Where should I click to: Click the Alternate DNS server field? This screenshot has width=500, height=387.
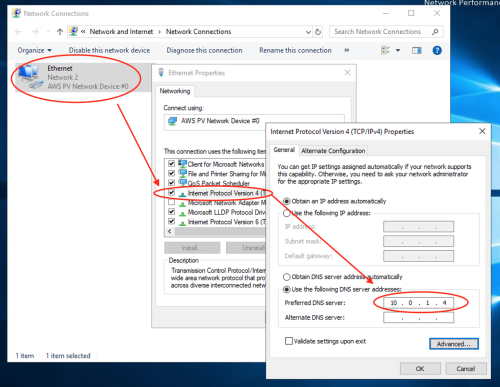click(418, 317)
